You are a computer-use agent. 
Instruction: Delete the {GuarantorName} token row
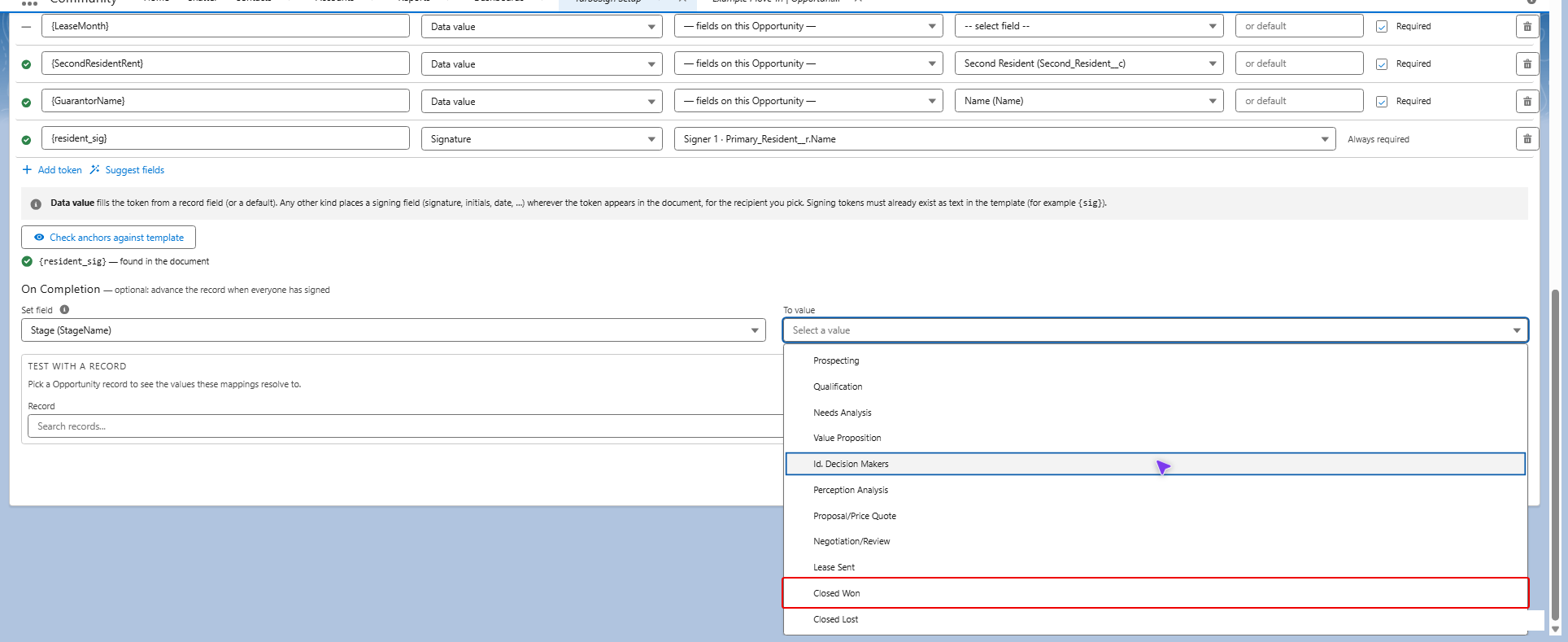1527,101
